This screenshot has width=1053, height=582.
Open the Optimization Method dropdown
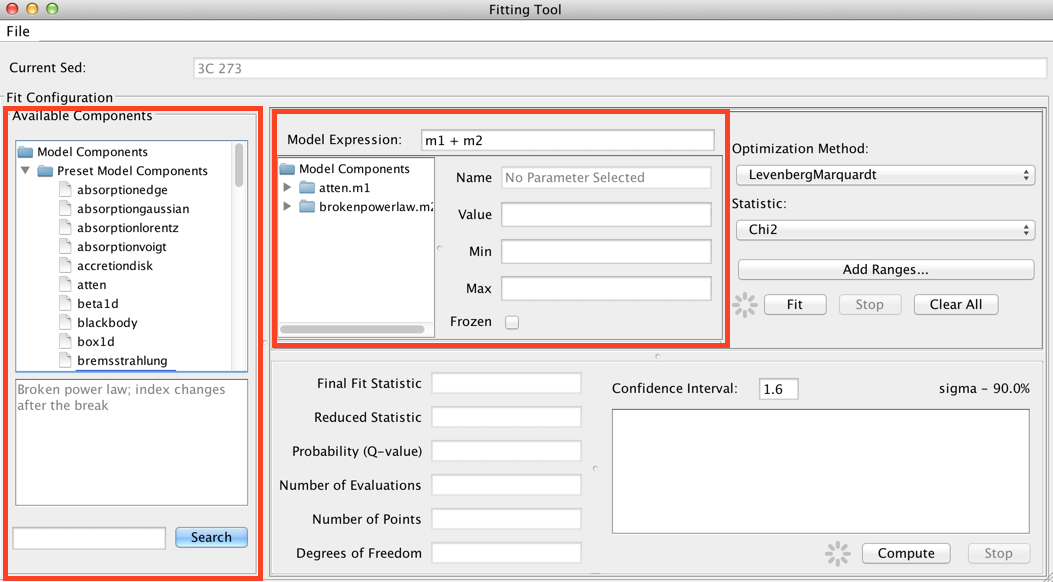[x=885, y=175]
